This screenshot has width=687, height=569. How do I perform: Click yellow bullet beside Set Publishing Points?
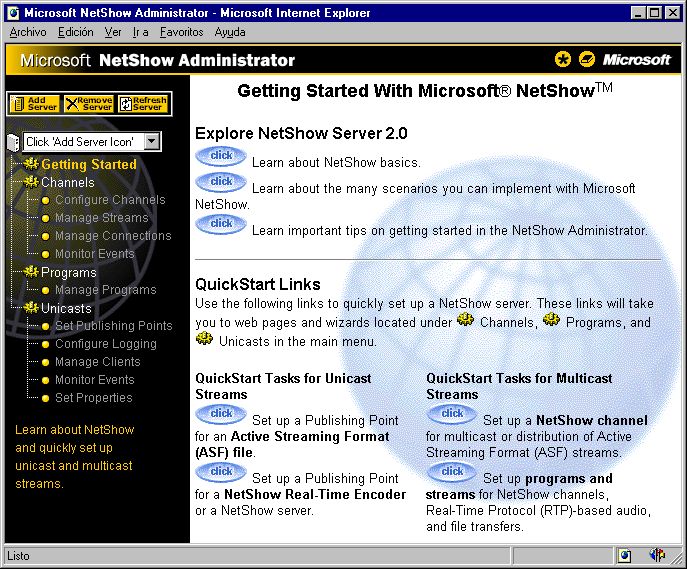[x=46, y=326]
